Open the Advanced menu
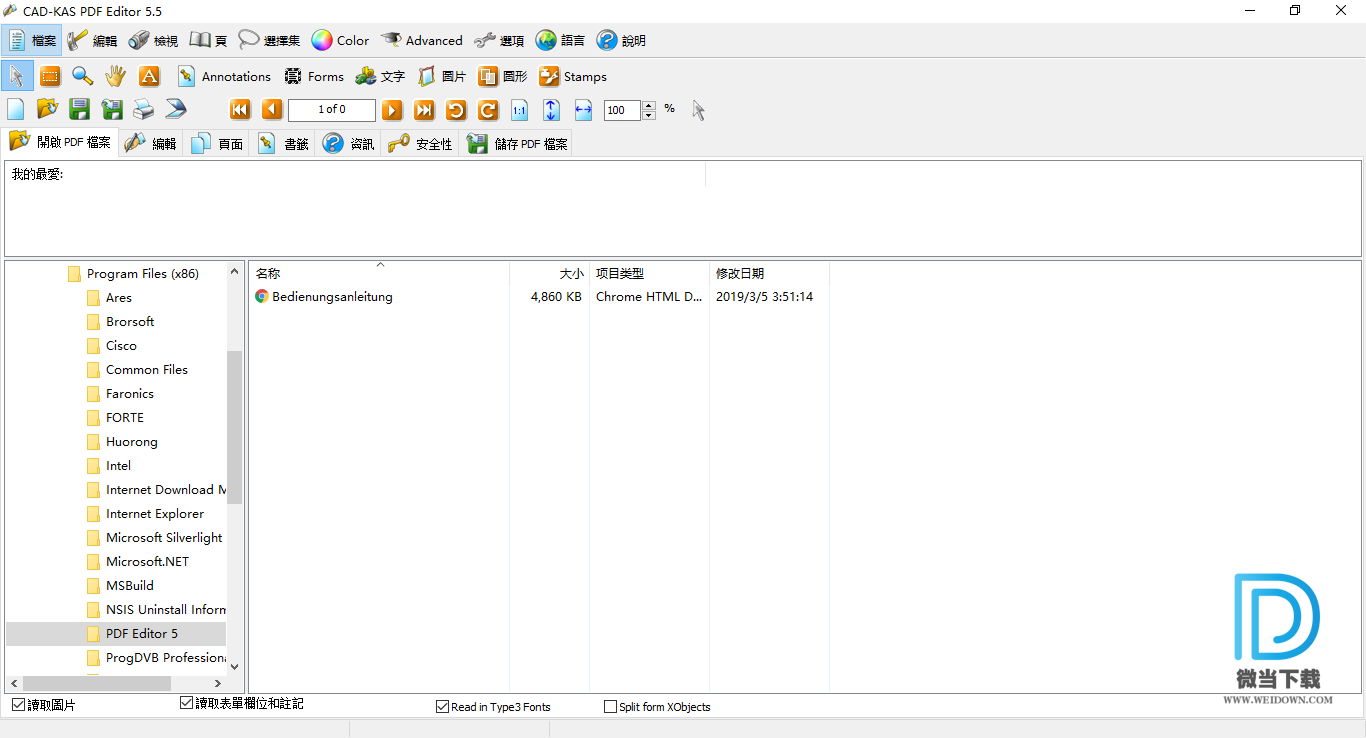The height and width of the screenshot is (738, 1366). (x=422, y=41)
